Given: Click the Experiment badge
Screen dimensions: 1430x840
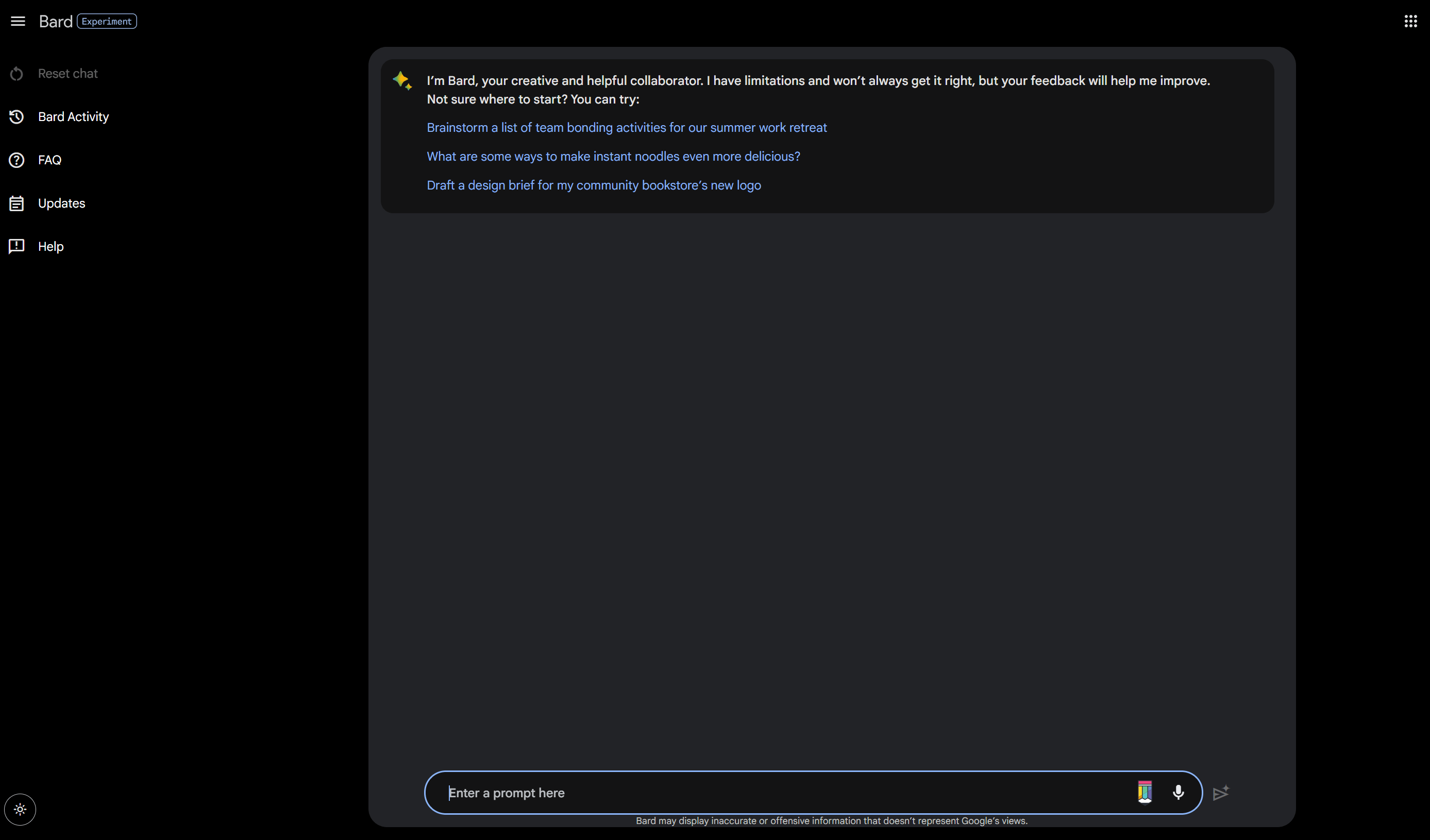Looking at the screenshot, I should [x=107, y=22].
